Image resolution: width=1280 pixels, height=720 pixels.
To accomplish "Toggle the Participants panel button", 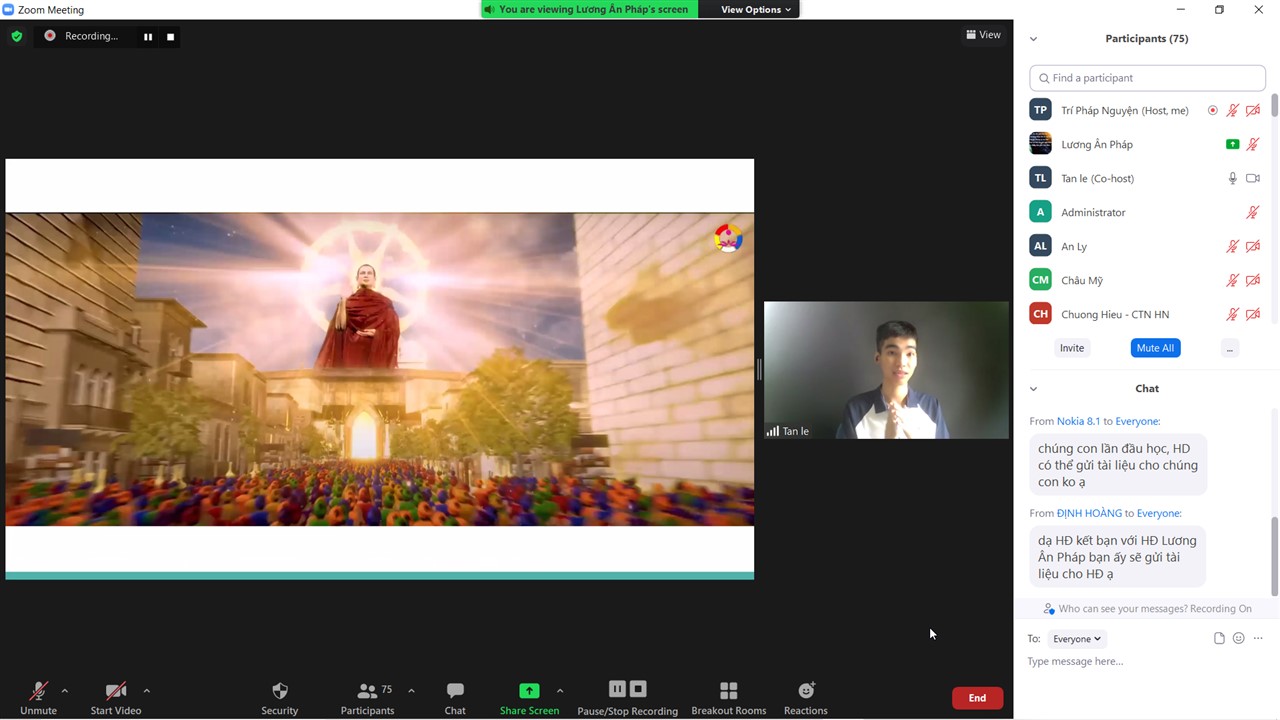I will pos(367,698).
